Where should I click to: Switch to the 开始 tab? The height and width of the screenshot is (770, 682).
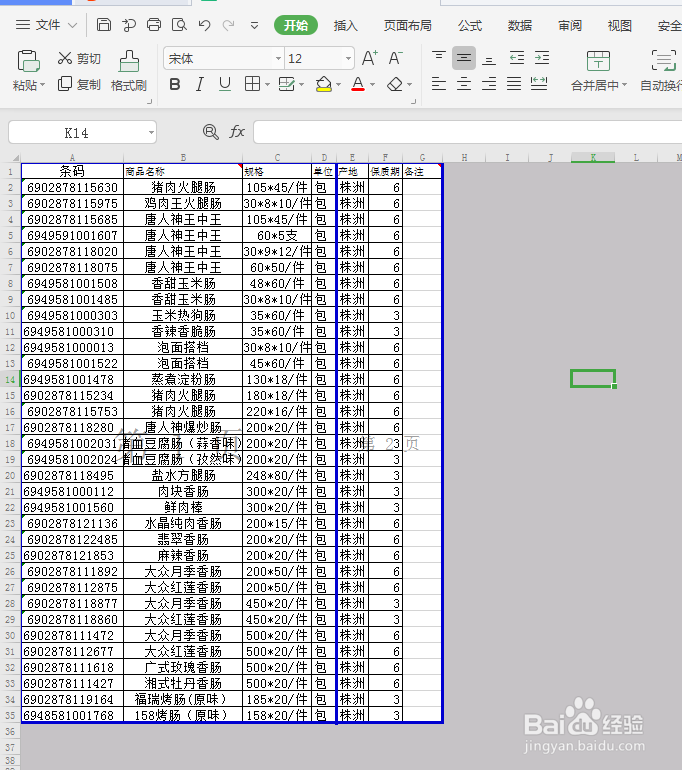(296, 25)
